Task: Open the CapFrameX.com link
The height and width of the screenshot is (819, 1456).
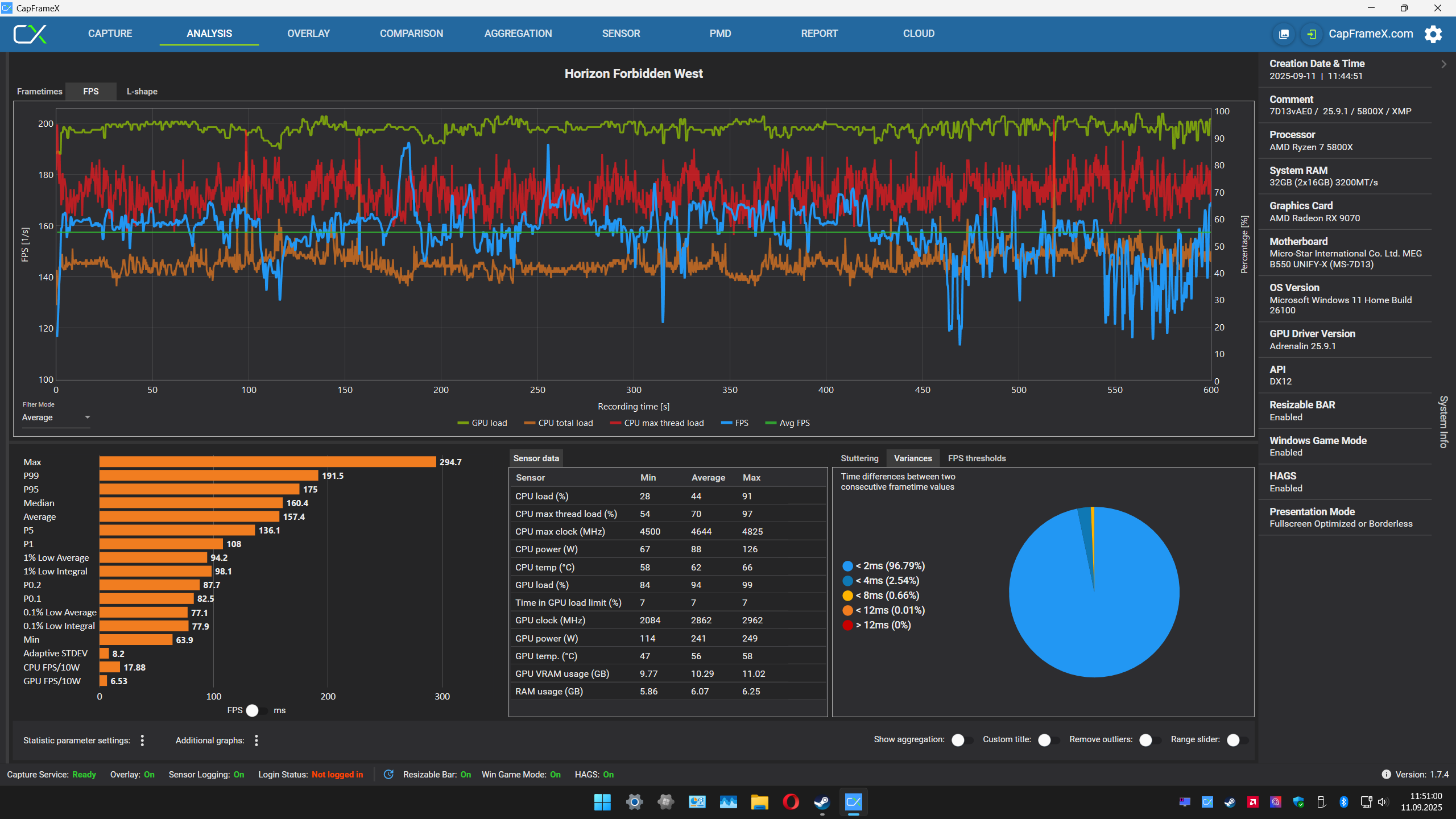Action: 1371,34
